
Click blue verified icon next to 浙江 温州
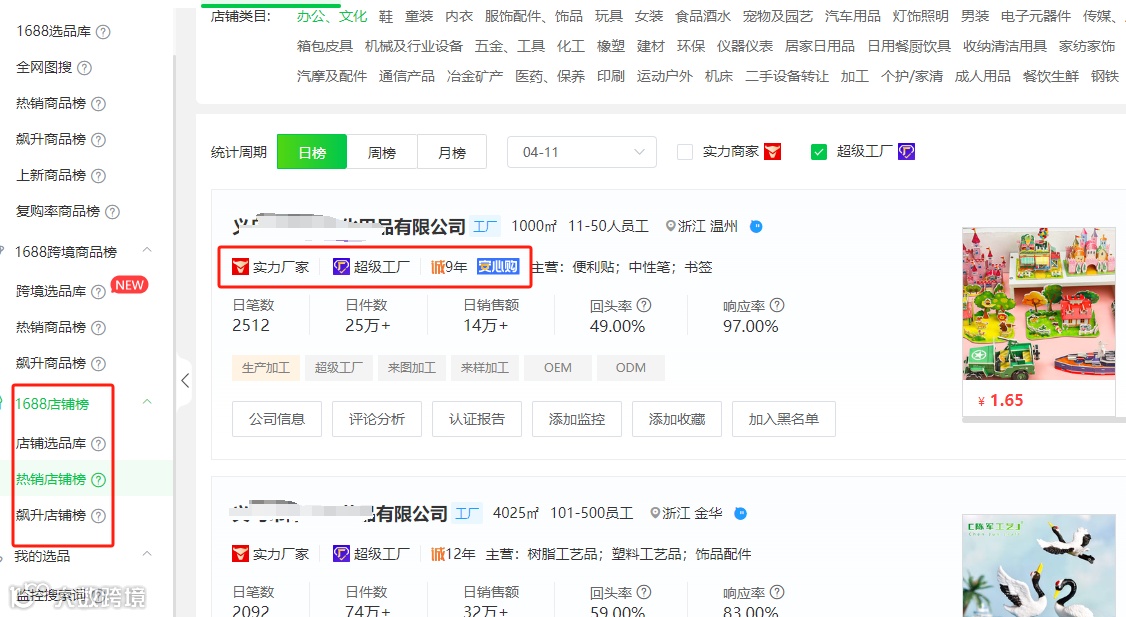tap(756, 226)
